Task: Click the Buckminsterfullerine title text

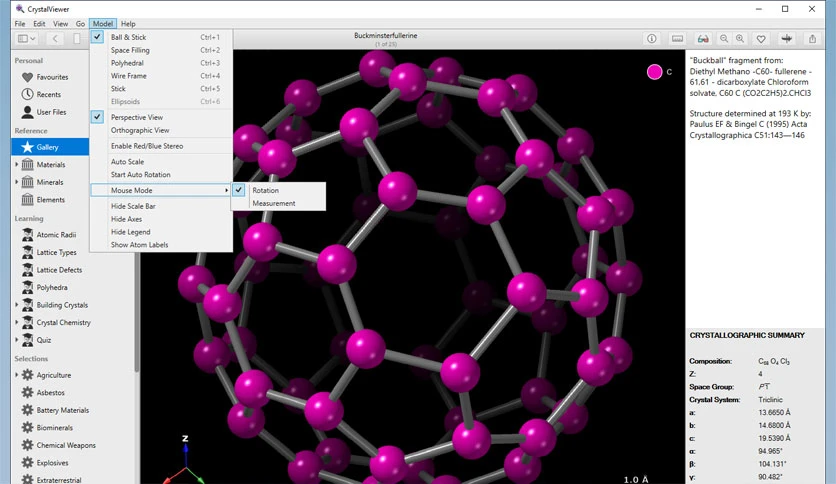Action: click(385, 36)
